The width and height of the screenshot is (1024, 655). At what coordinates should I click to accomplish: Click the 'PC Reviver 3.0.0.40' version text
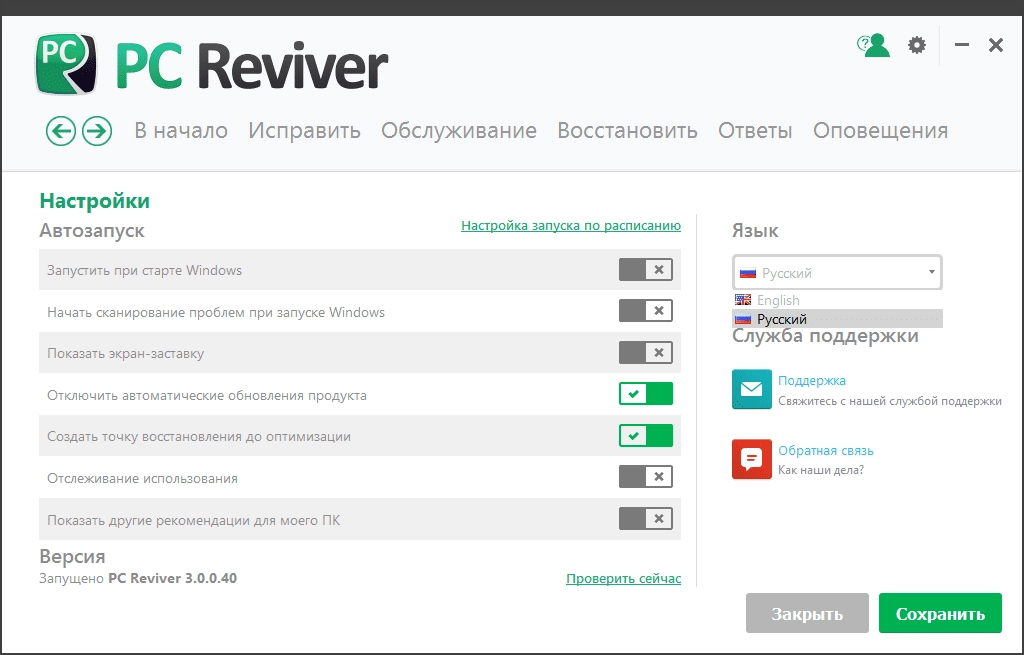coord(172,578)
